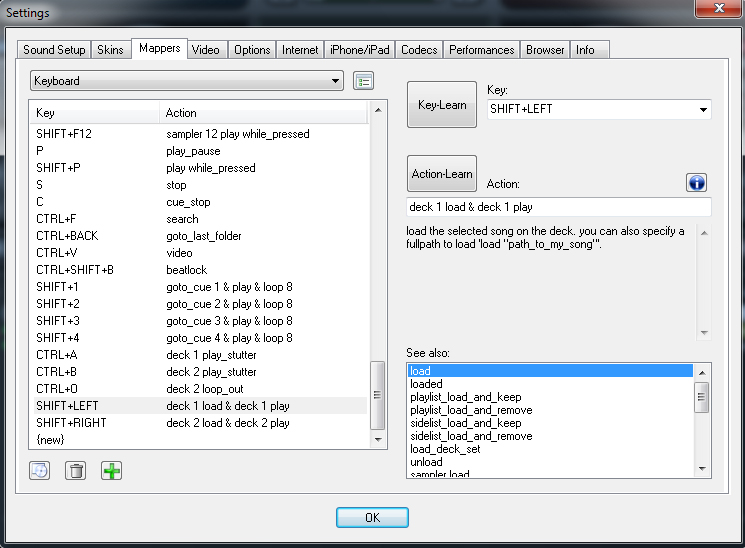Select the {new} entry in mapping list
The height and width of the screenshot is (548, 745).
coord(198,440)
